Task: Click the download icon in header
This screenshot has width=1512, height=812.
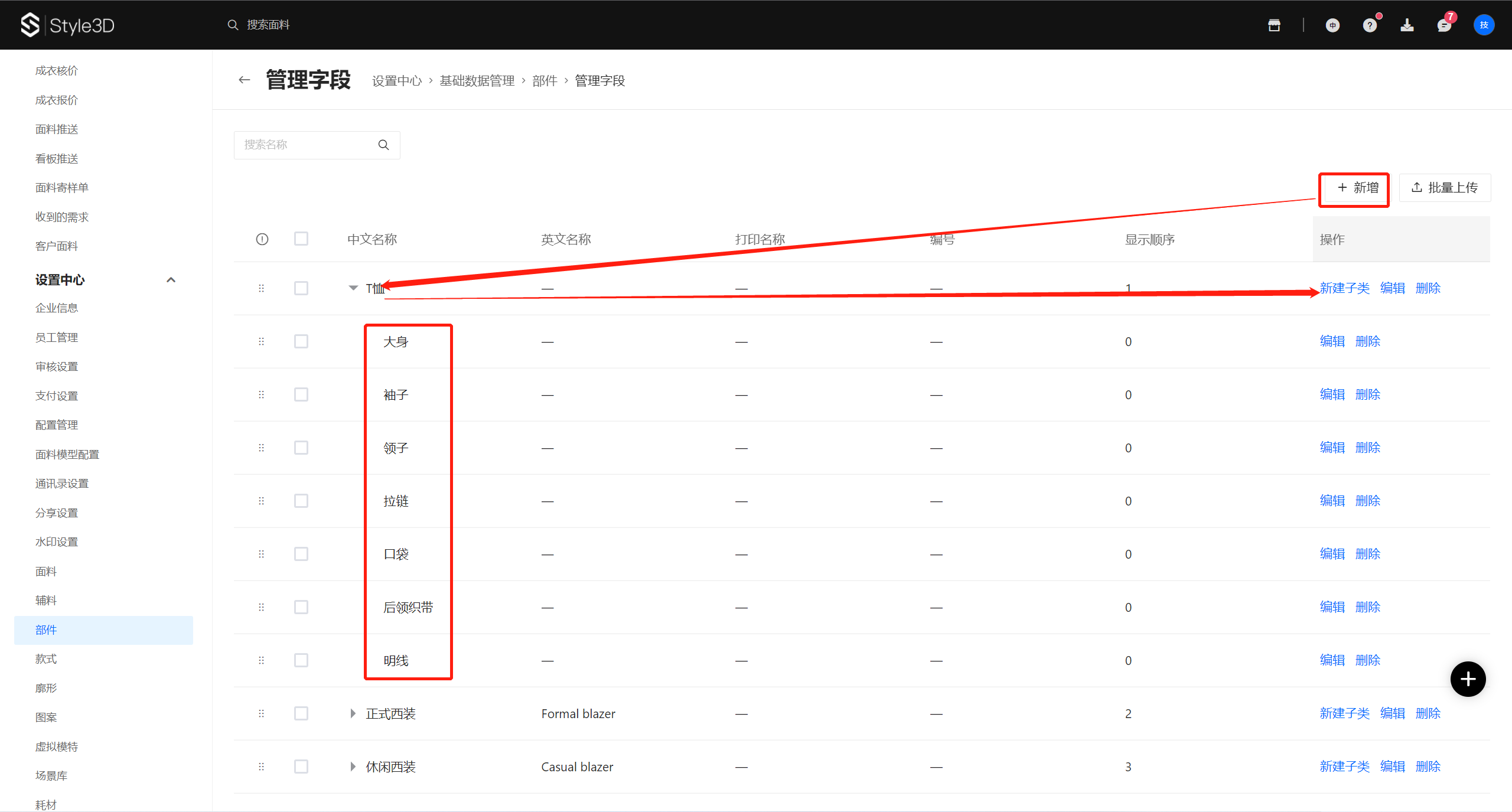Action: click(x=1407, y=25)
